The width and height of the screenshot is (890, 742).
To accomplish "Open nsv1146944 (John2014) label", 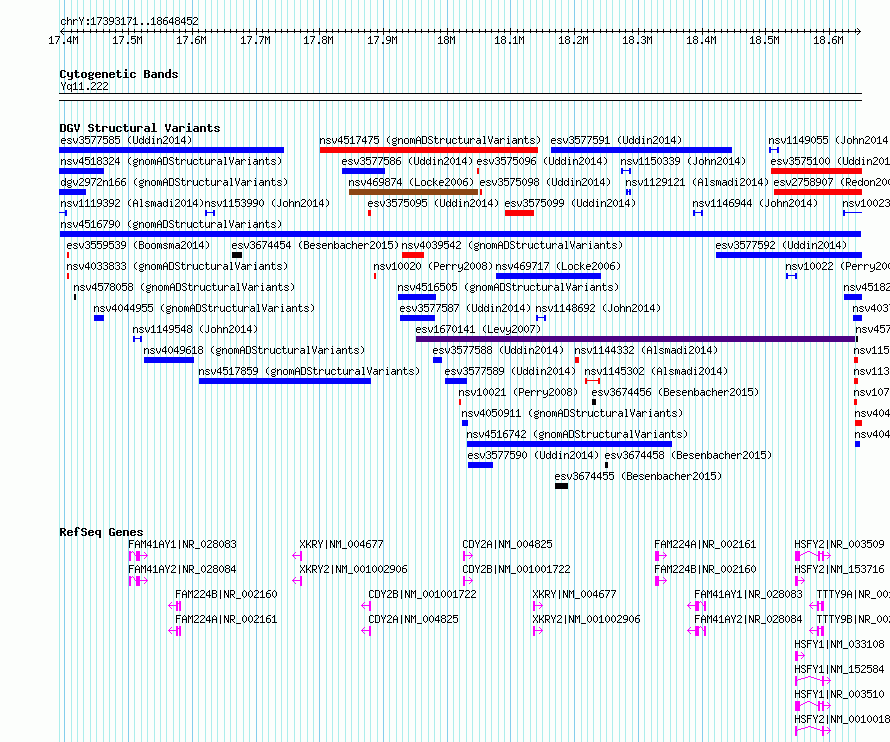I will coord(755,203).
